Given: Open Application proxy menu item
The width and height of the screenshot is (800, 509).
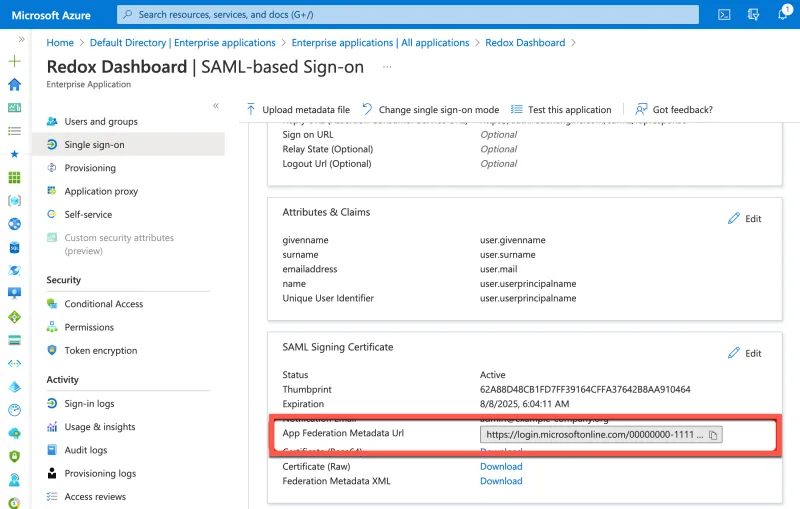Looking at the screenshot, I should 128,191.
